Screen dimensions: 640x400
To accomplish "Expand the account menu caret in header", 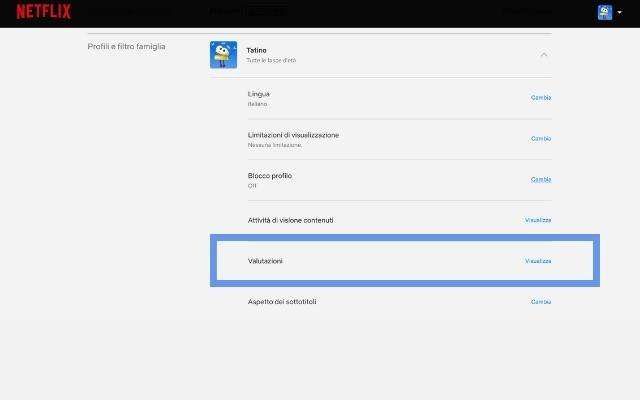I will 620,13.
